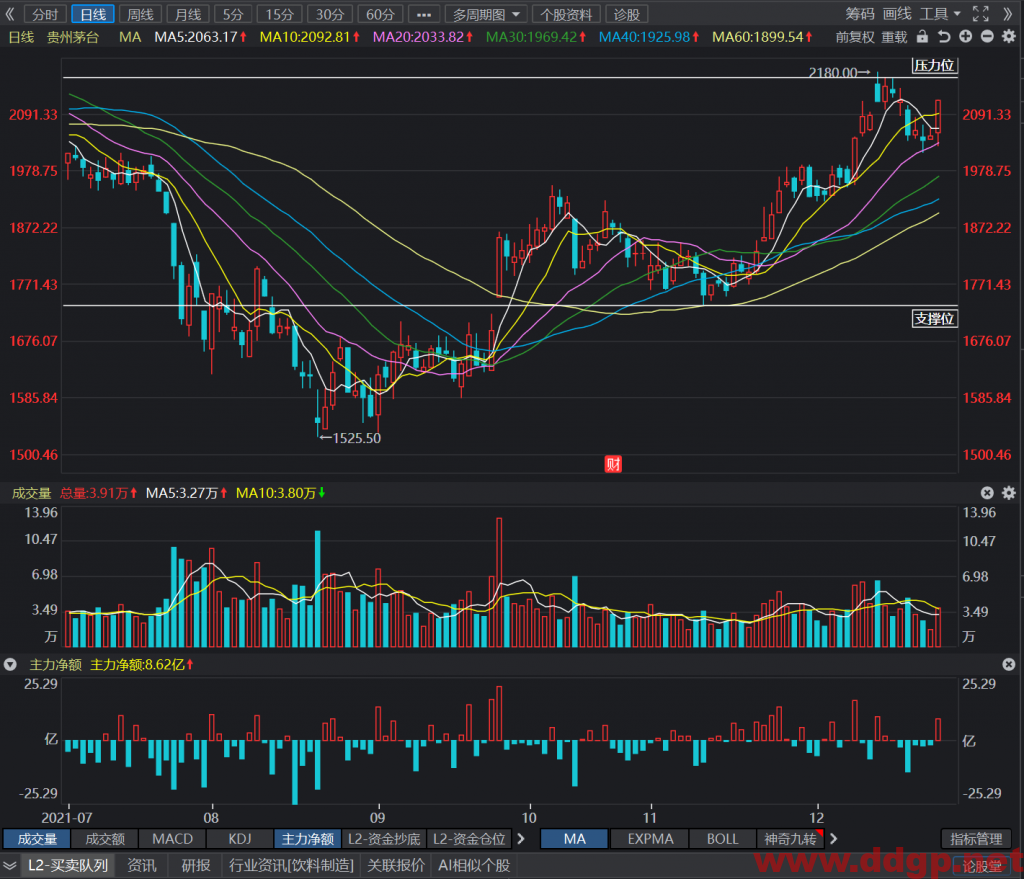Zoom in chart with plus icon

(x=966, y=37)
